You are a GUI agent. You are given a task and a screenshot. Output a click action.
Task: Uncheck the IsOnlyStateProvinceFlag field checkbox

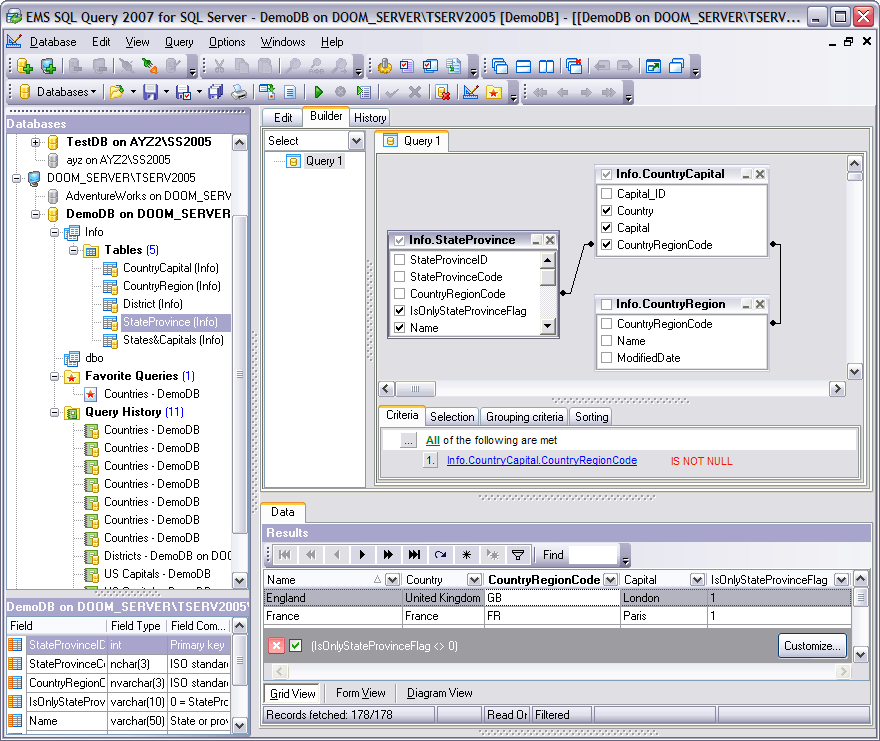pyautogui.click(x=399, y=311)
